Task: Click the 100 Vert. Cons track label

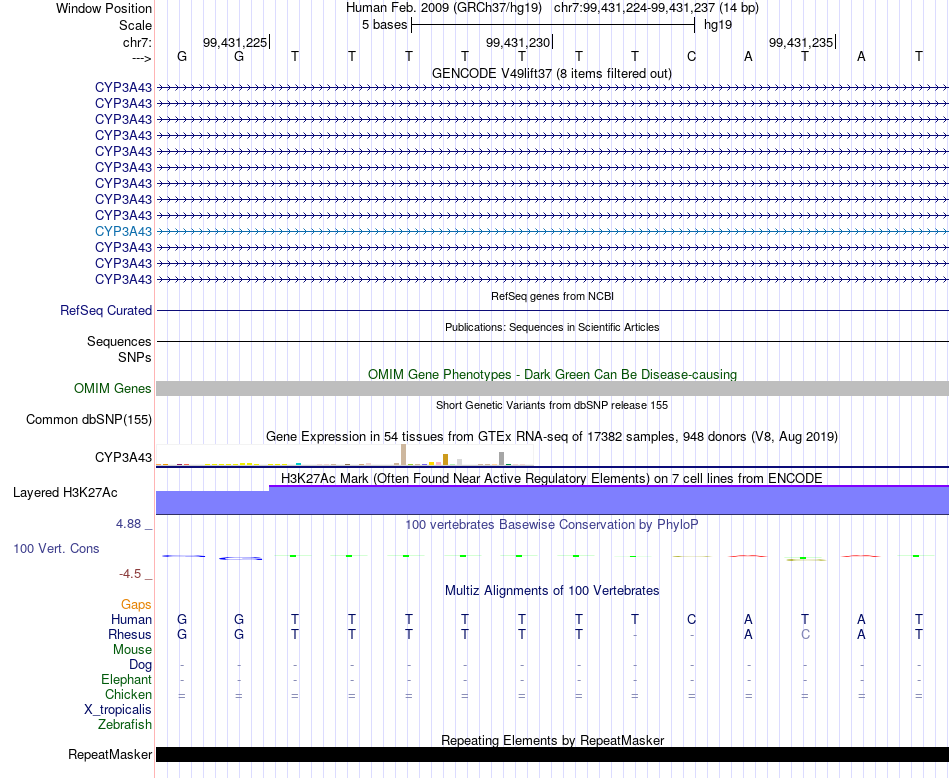Action: [x=56, y=548]
